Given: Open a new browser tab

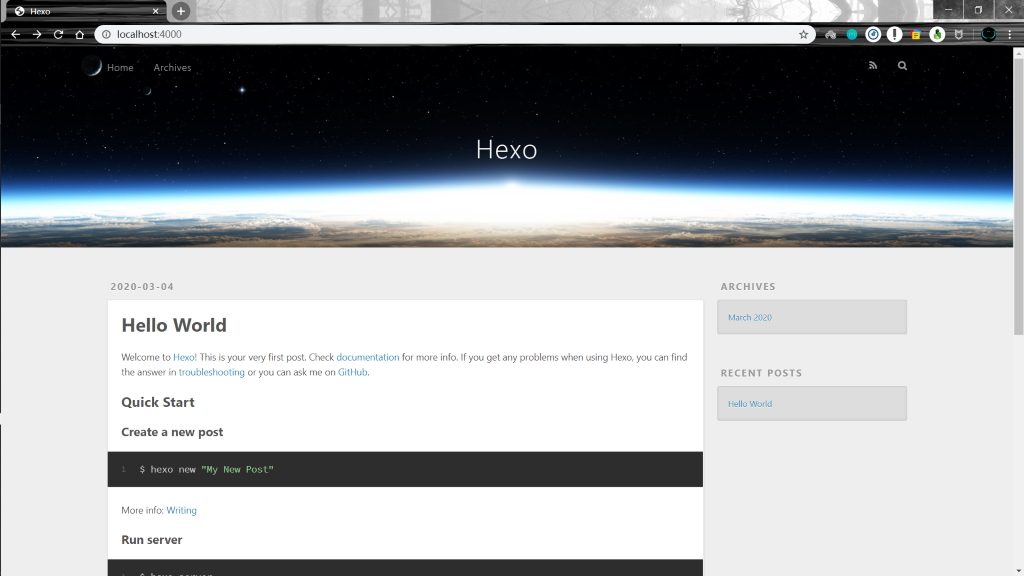Looking at the screenshot, I should (181, 11).
